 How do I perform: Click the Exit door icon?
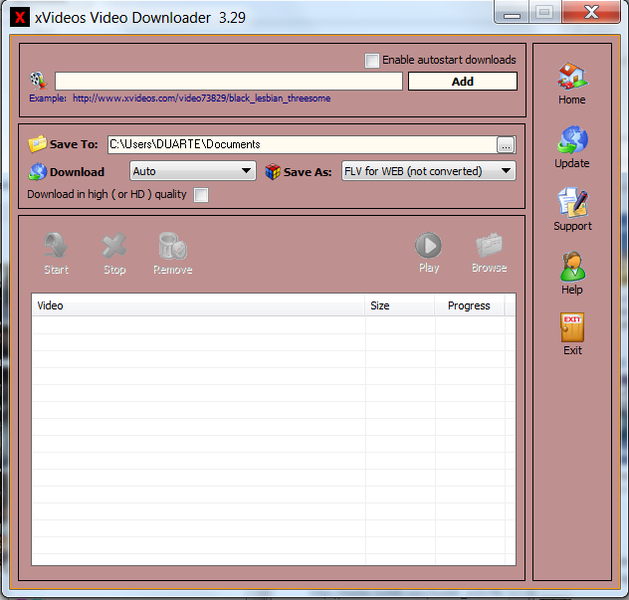572,326
